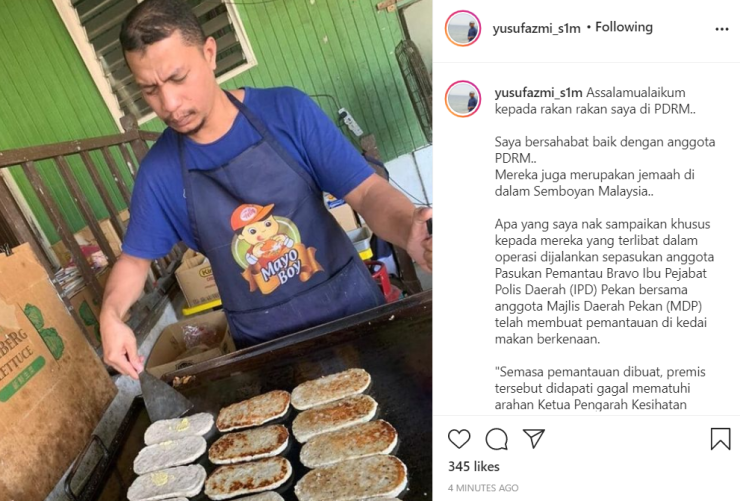740x501 pixels.
Task: Like the post with the heart icon
Action: point(459,439)
